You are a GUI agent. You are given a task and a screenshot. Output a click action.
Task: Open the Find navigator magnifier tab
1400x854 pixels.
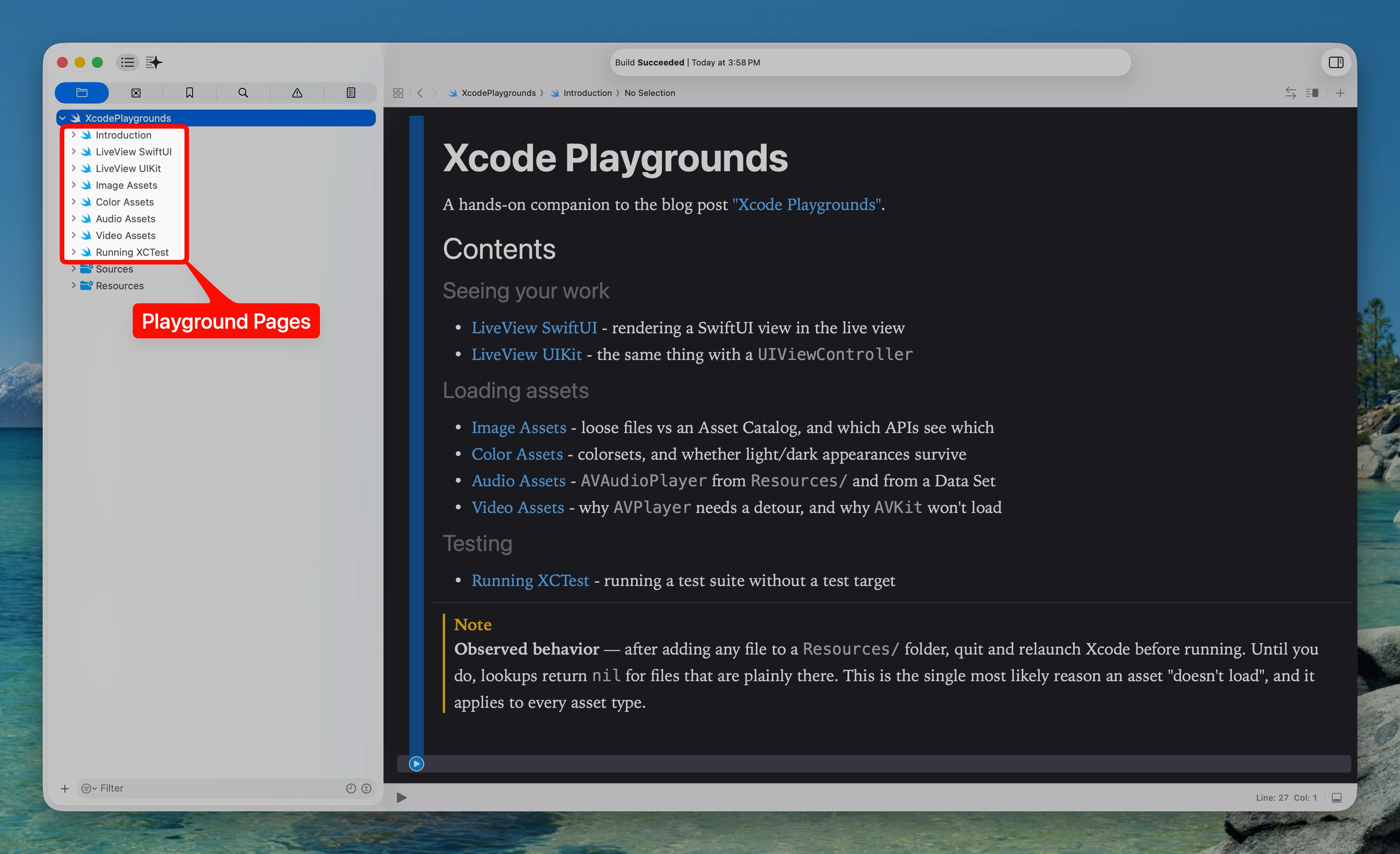(243, 92)
